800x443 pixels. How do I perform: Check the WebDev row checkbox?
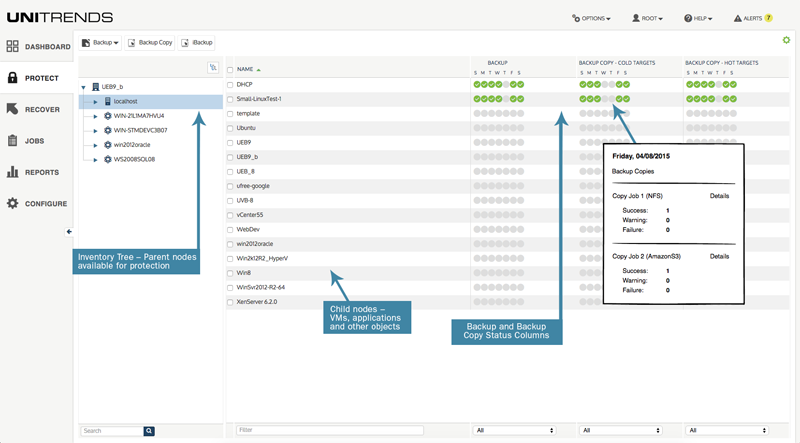click(x=230, y=230)
